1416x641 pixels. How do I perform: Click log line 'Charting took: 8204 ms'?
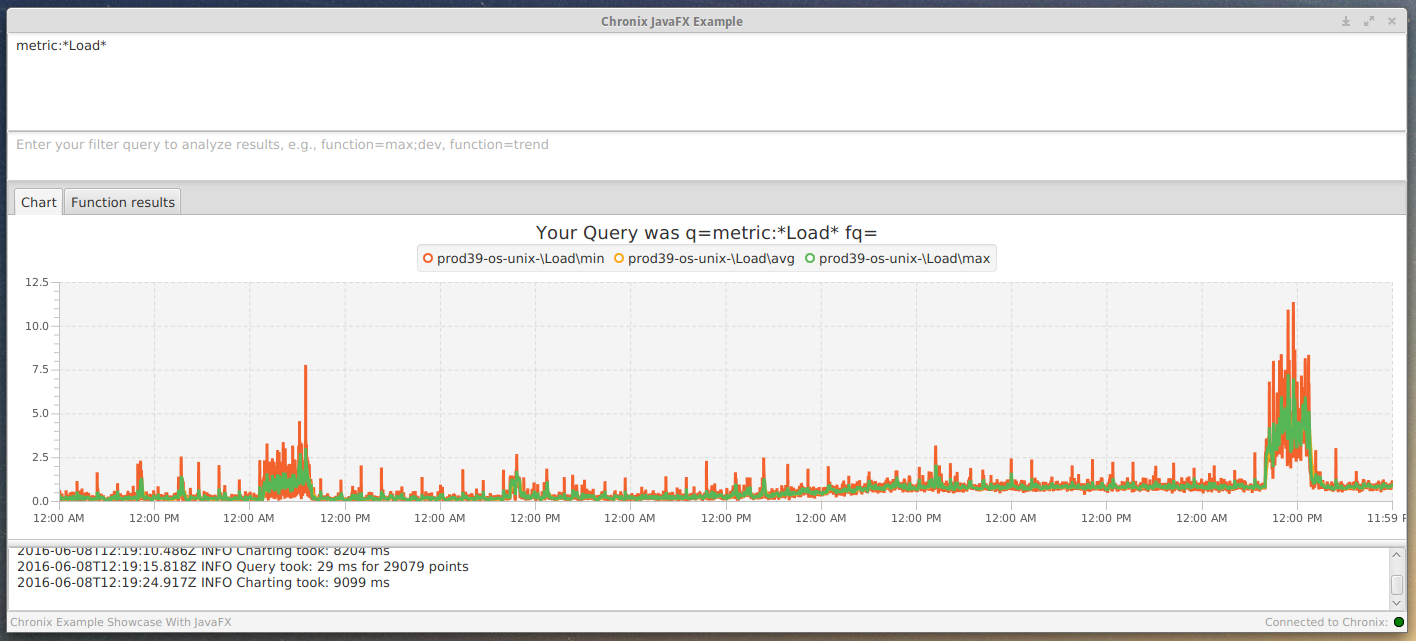coord(203,551)
